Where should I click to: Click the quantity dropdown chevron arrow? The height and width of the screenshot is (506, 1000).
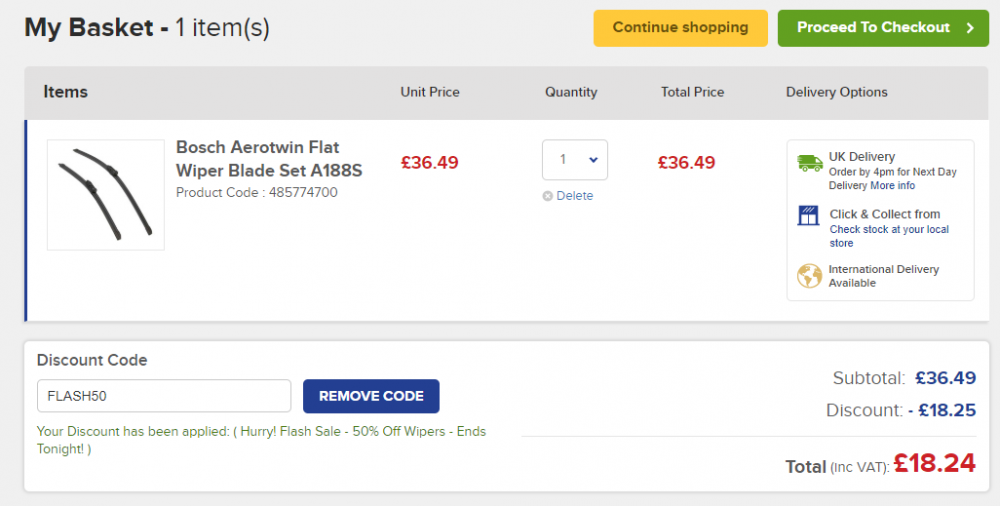[x=593, y=160]
